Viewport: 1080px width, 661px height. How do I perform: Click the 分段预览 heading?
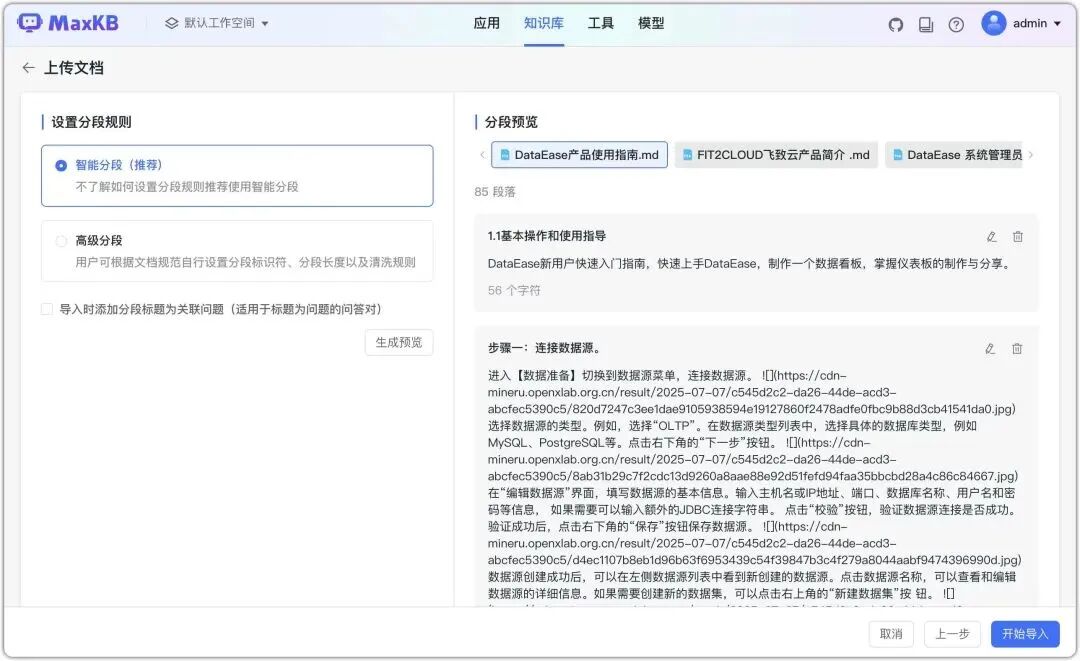(x=511, y=122)
